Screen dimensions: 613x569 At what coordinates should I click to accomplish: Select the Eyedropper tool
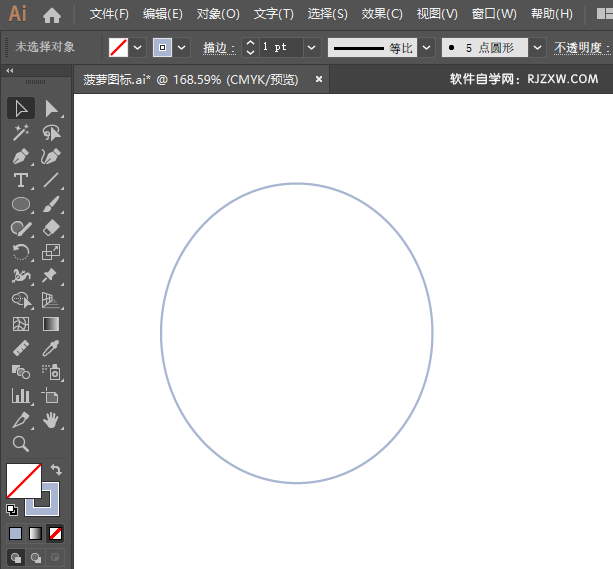coord(51,349)
